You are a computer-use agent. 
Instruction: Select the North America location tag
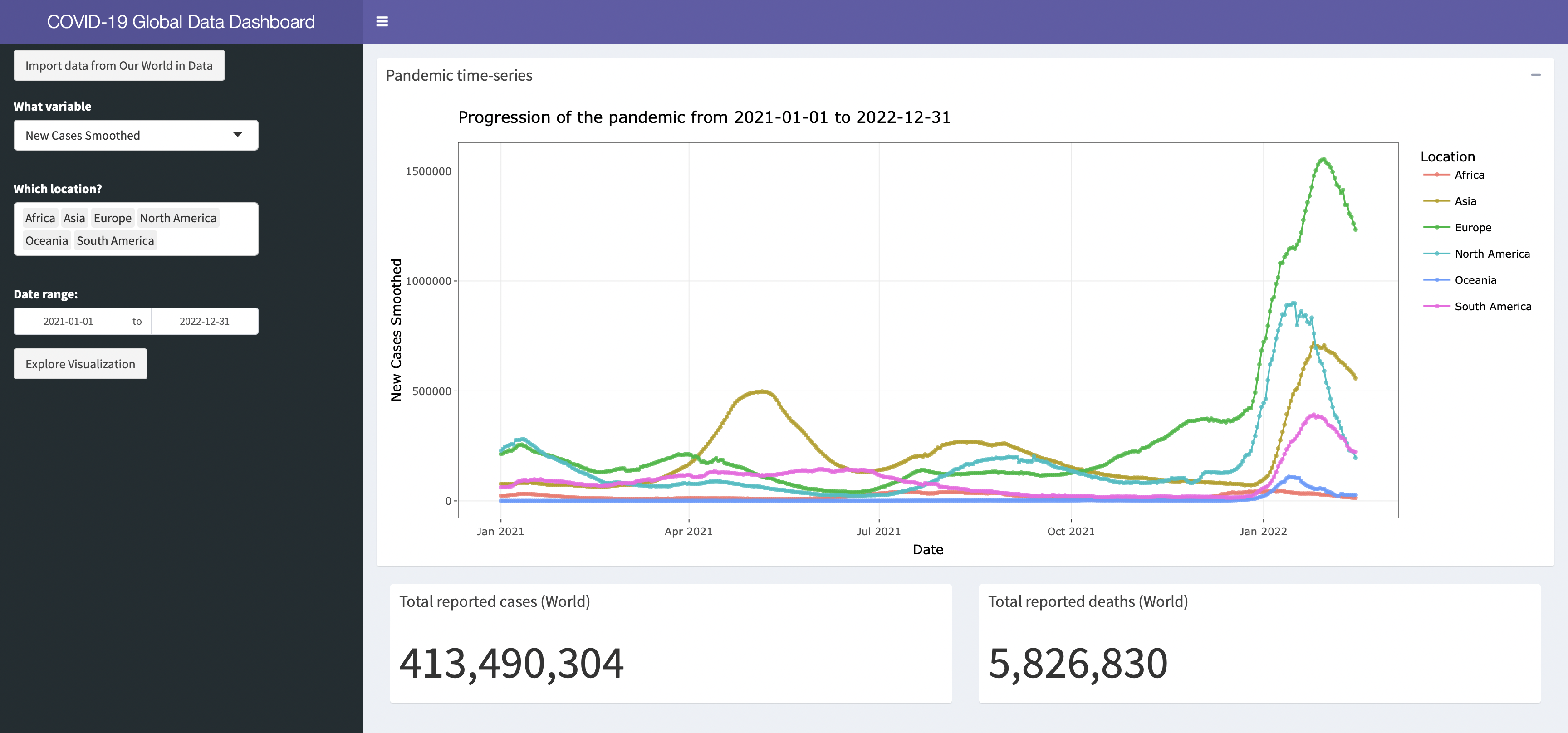click(178, 218)
